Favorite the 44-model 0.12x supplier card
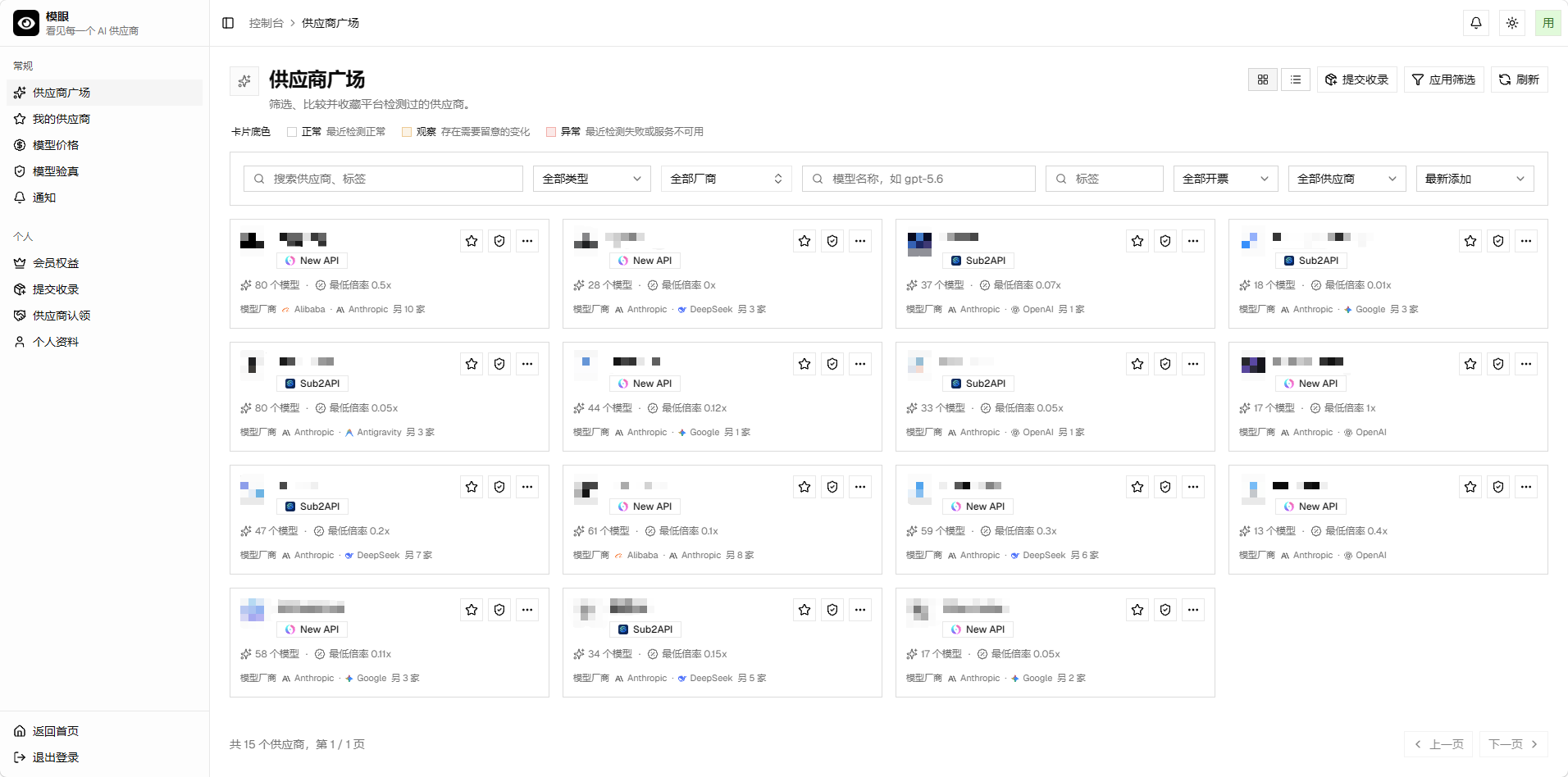This screenshot has height=777, width=1568. coord(805,364)
